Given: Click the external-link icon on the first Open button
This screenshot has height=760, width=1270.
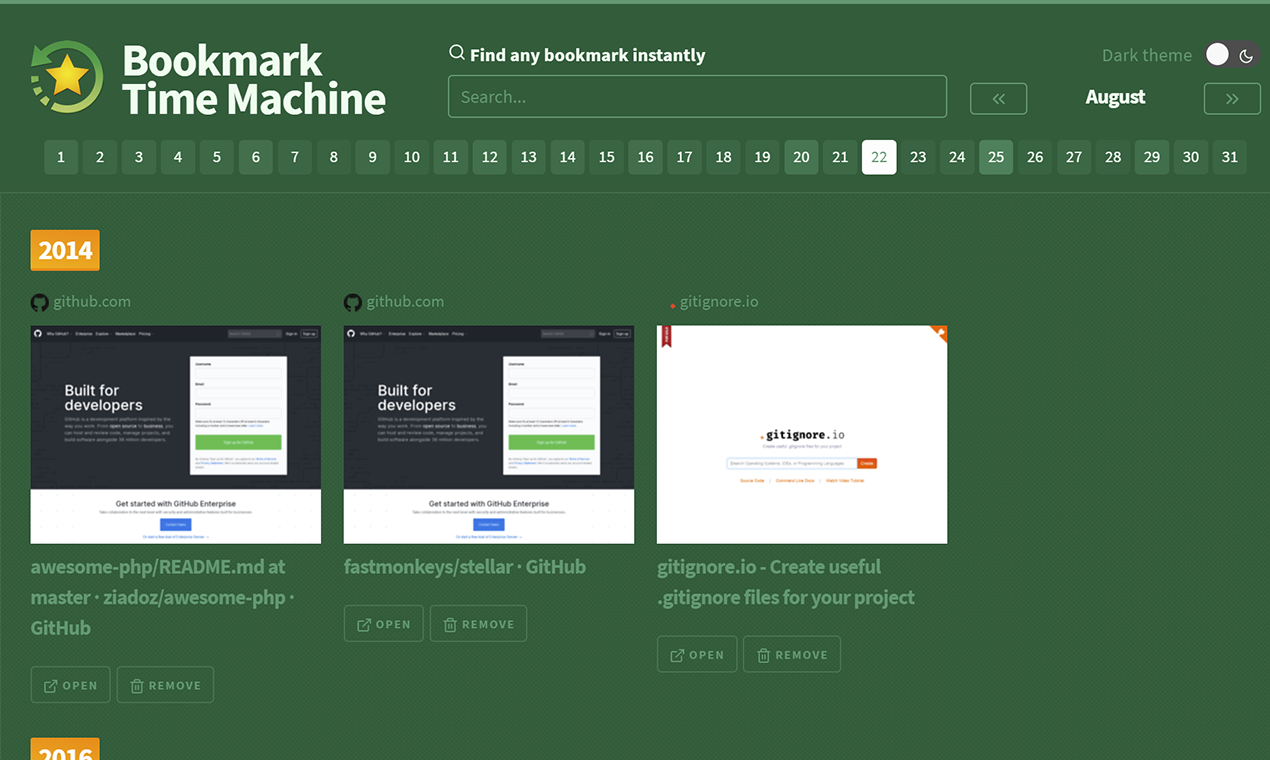Looking at the screenshot, I should [x=49, y=684].
